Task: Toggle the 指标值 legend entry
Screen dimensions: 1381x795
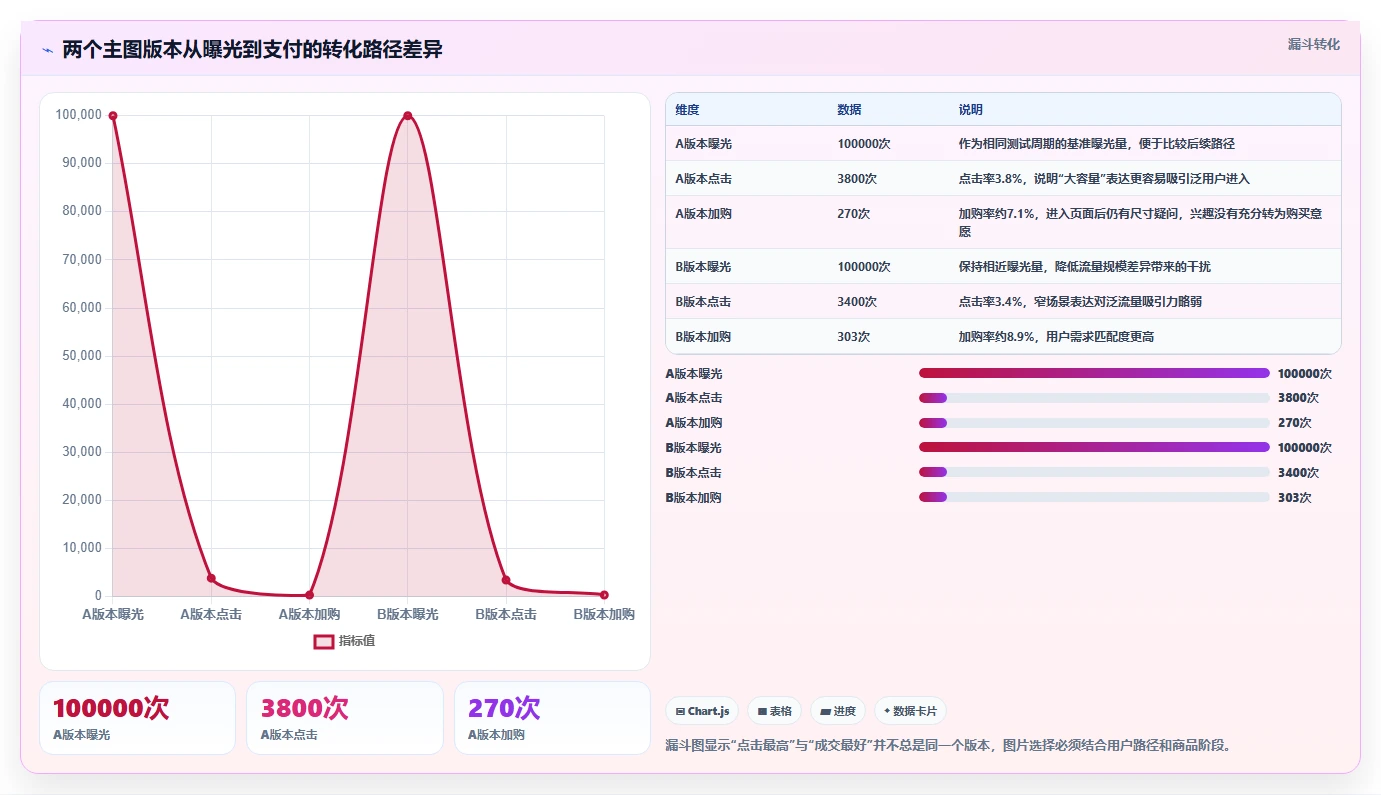Action: pyautogui.click(x=345, y=641)
